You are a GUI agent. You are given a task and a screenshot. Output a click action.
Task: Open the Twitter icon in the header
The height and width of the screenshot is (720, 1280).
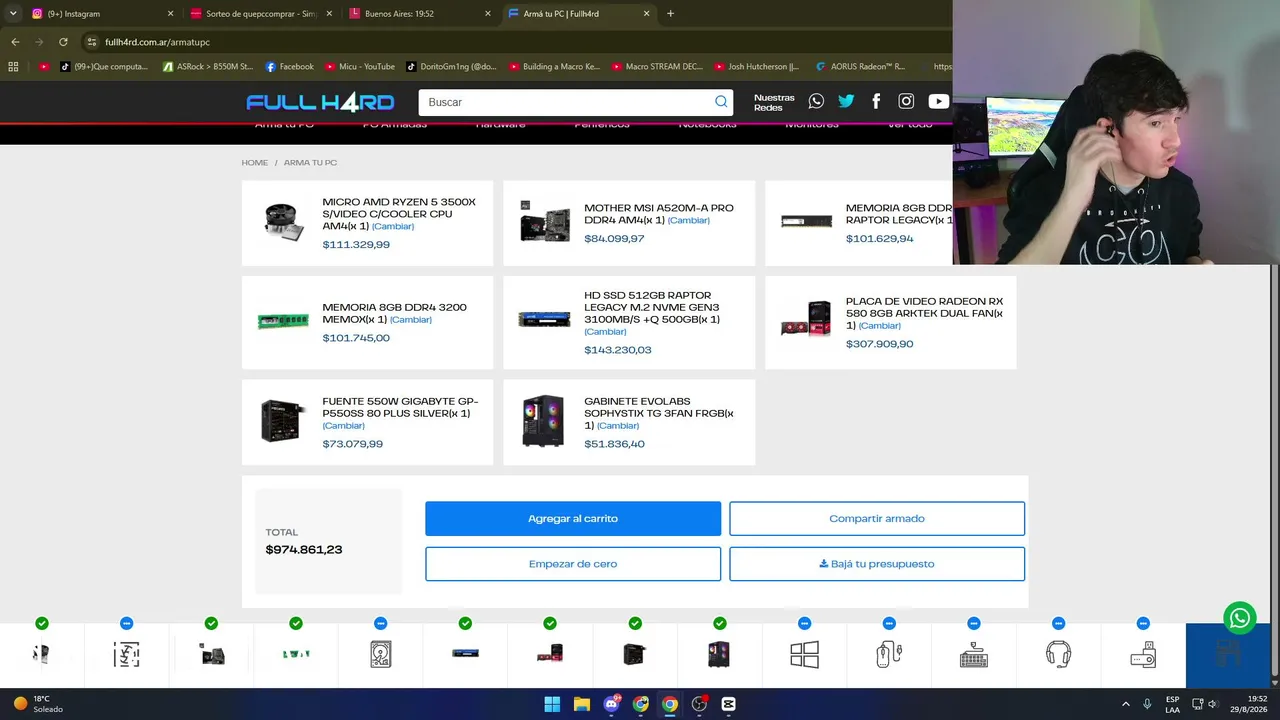coord(846,101)
